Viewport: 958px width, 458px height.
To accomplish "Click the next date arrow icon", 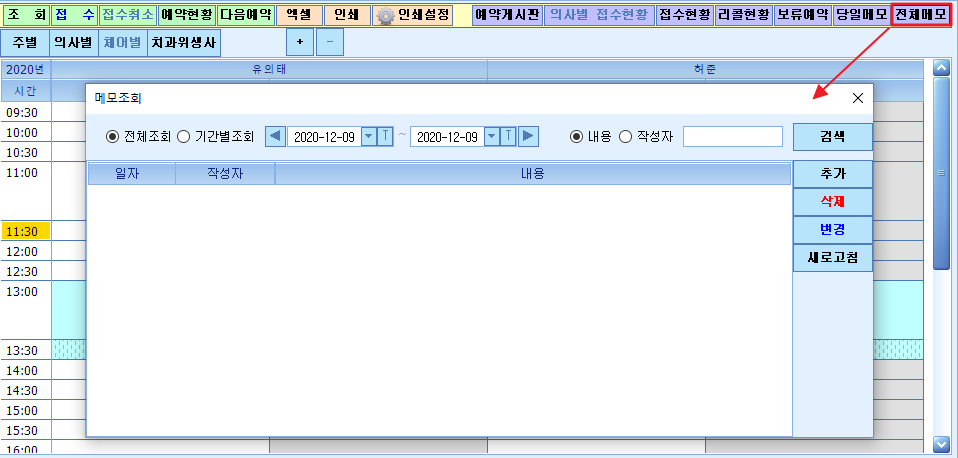I will click(528, 137).
